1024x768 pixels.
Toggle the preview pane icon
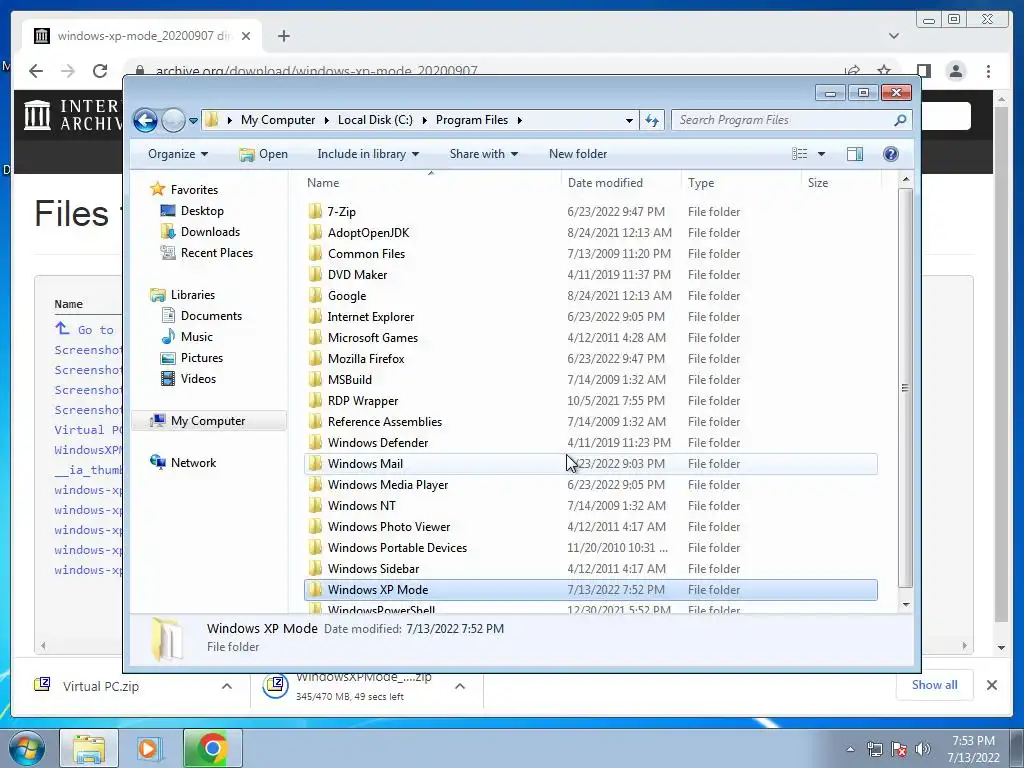coord(855,154)
